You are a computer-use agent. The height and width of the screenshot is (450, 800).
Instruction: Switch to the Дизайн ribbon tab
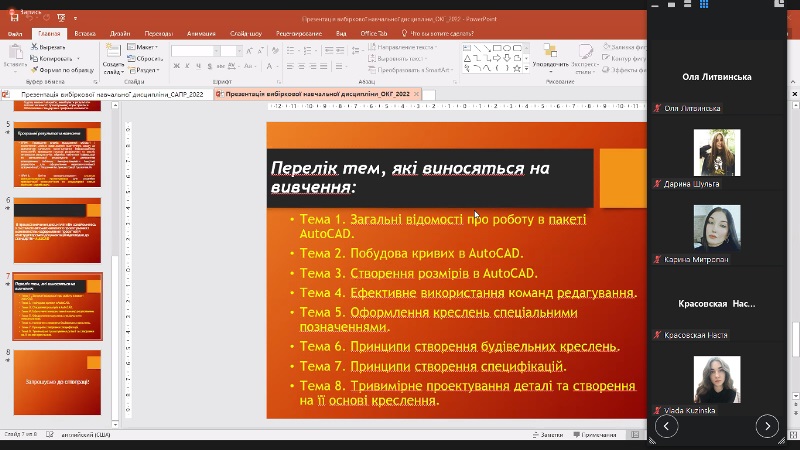(x=120, y=34)
